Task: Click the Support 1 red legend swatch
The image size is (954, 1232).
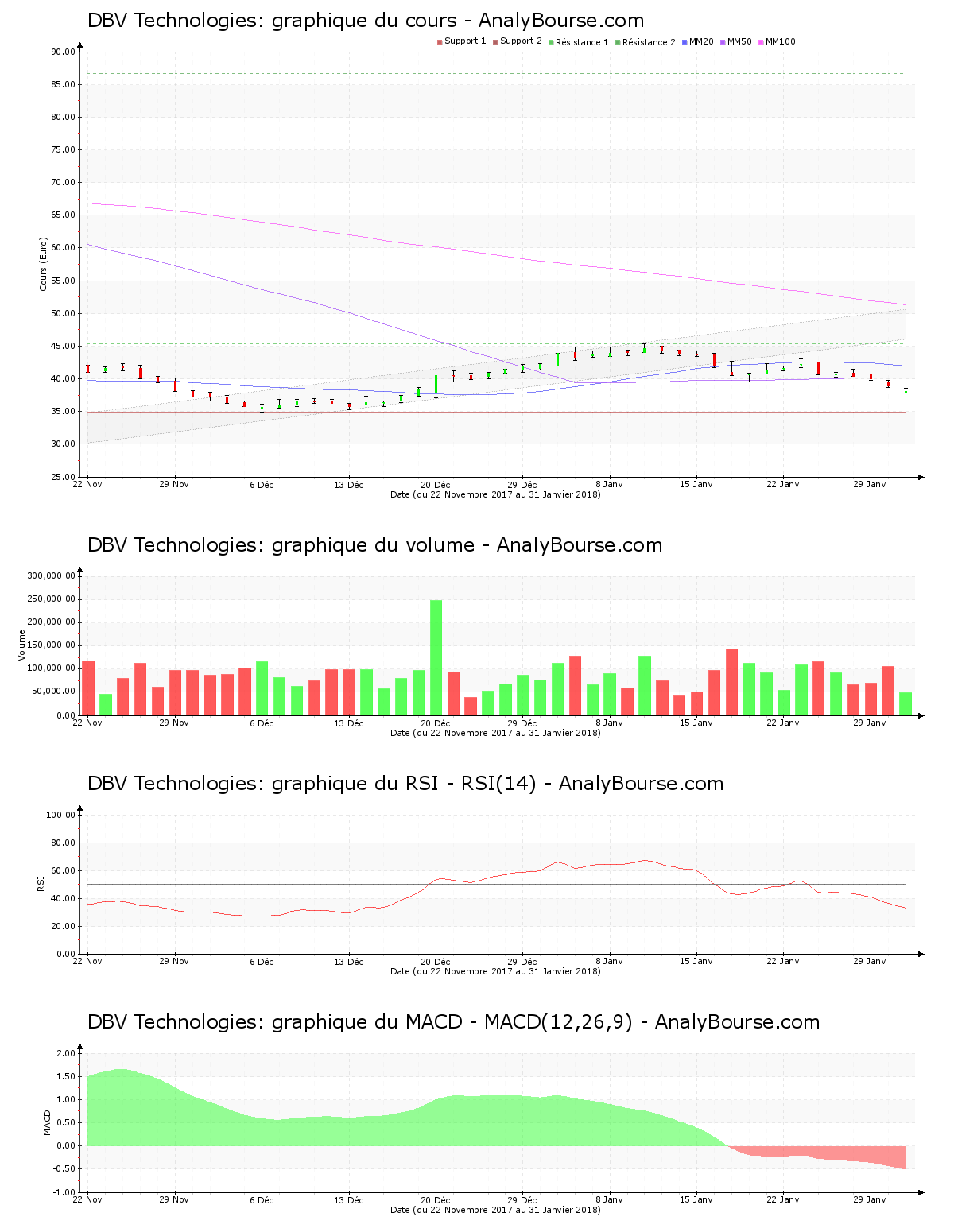Action: coord(440,42)
